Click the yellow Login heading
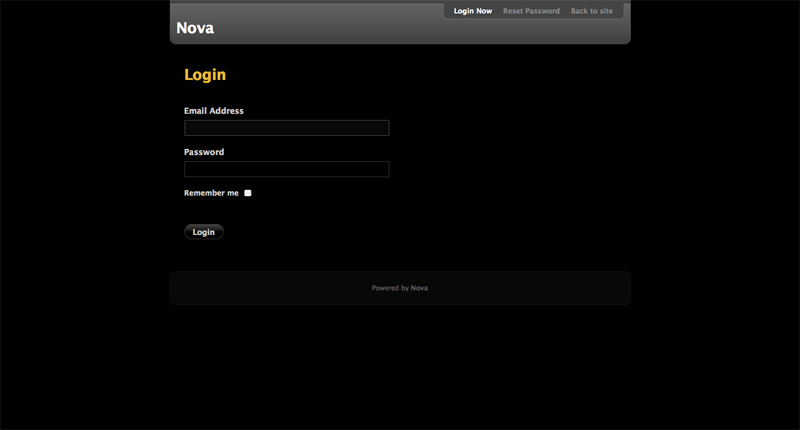This screenshot has height=430, width=800. [205, 75]
